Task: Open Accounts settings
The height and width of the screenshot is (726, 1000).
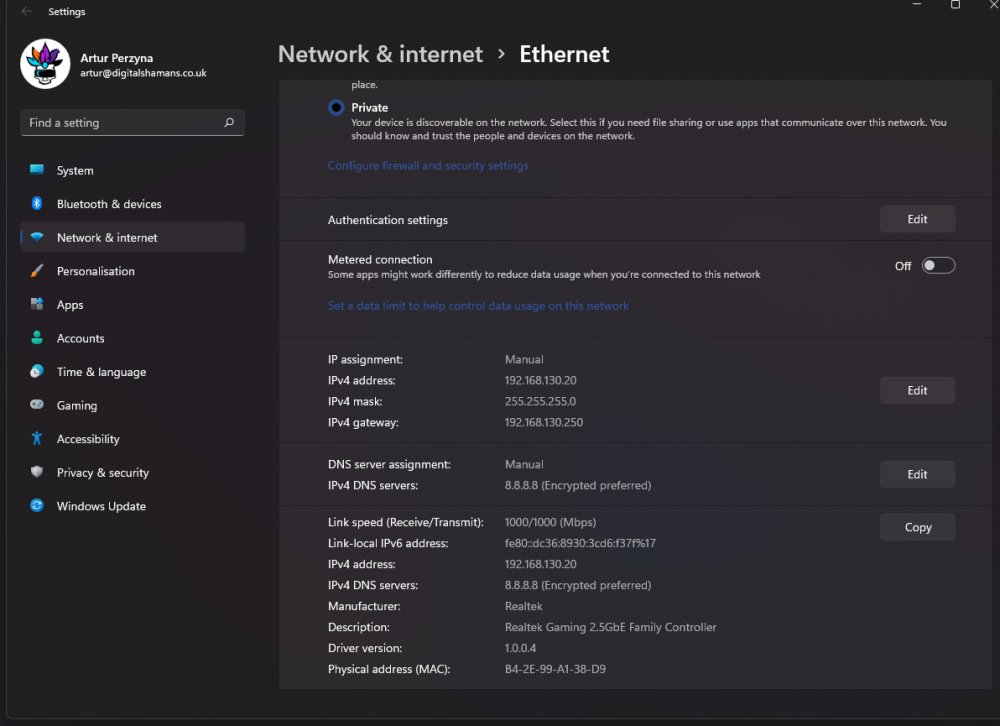Action: point(132,338)
